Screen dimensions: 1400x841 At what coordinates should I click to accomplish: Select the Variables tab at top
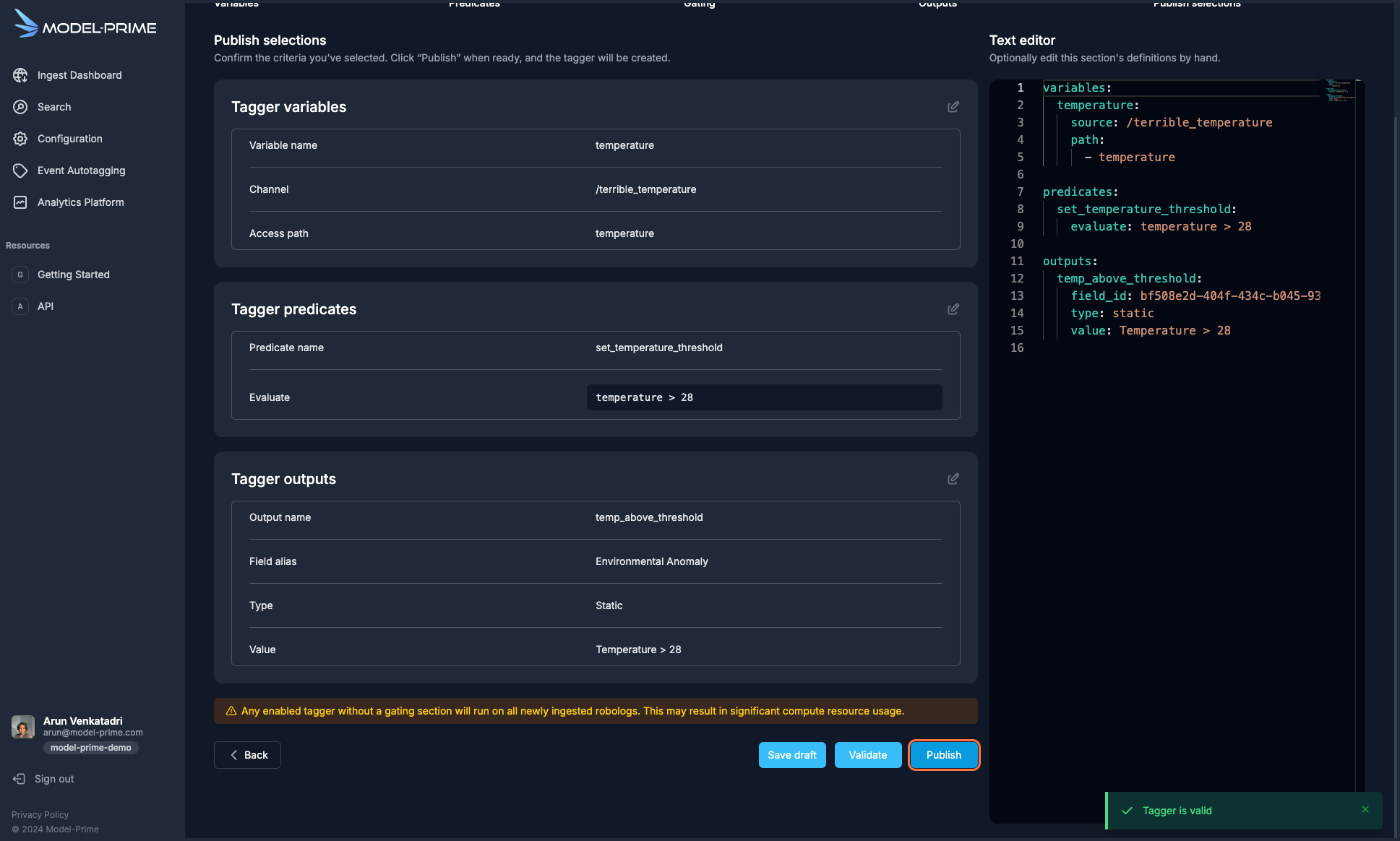tap(236, 4)
